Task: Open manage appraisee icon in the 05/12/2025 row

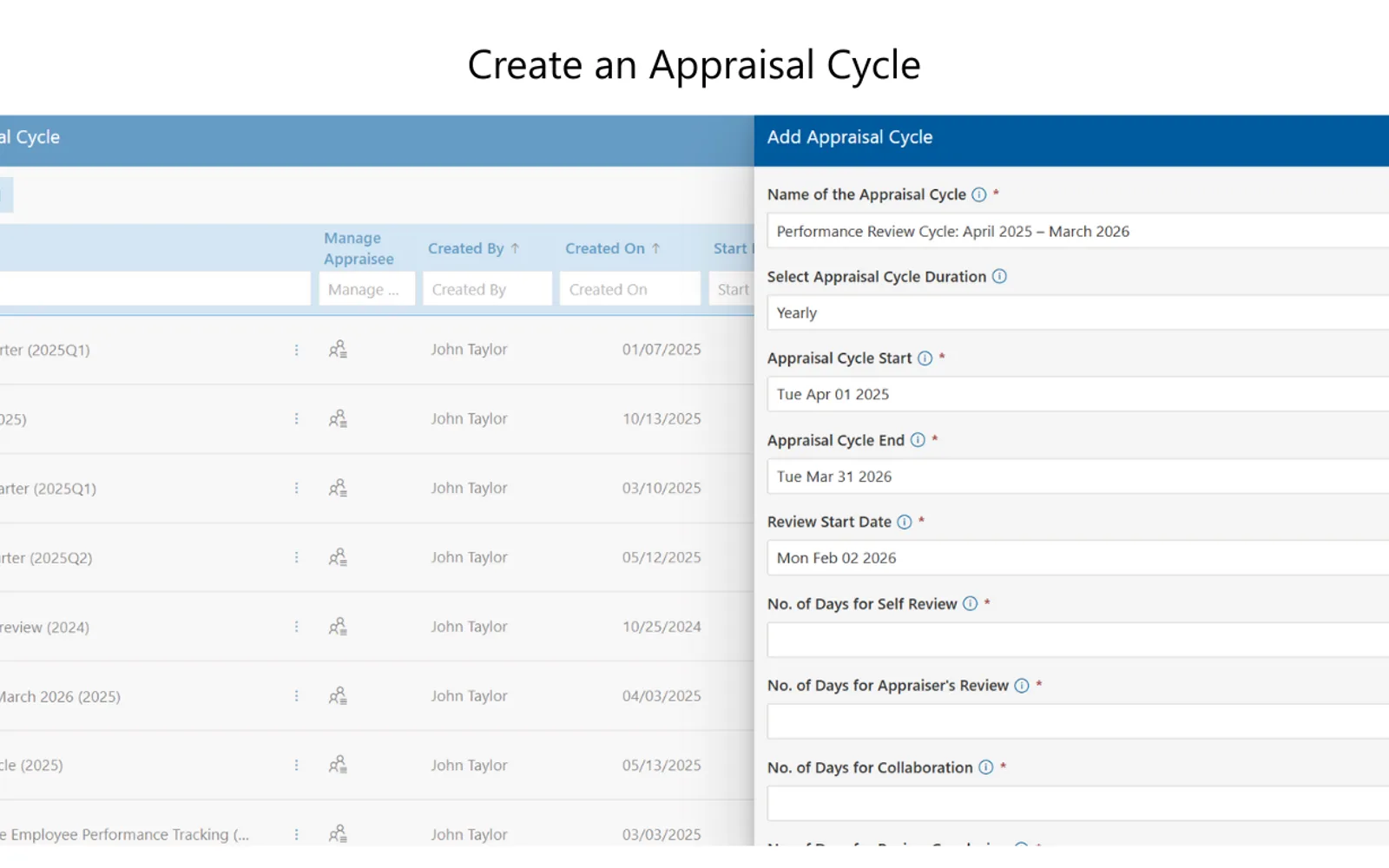Action: point(338,557)
